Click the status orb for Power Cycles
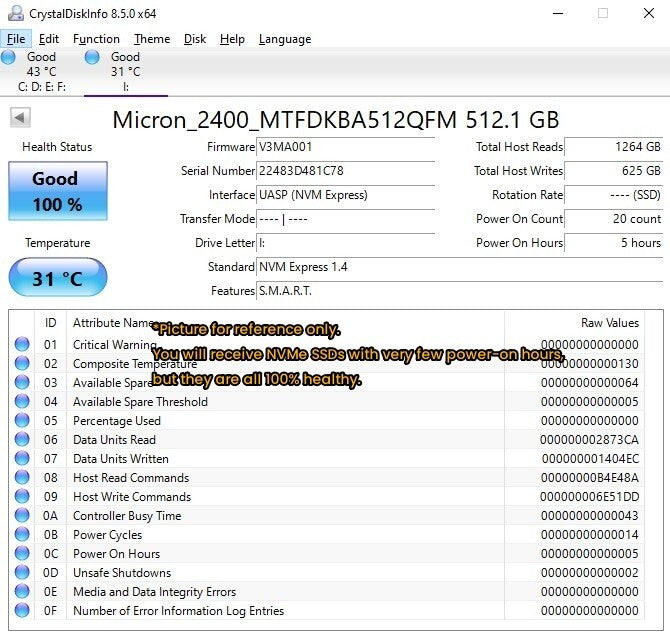This screenshot has height=637, width=670. (x=22, y=534)
